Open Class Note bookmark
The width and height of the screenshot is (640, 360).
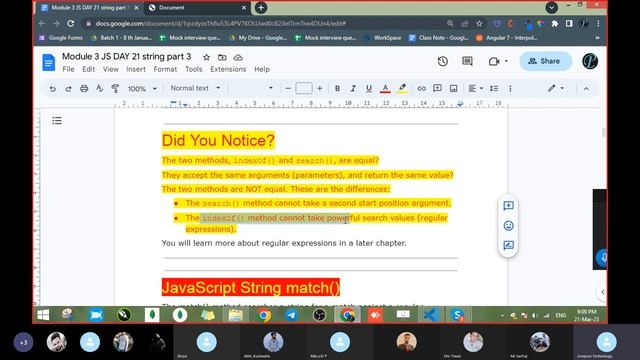pyautogui.click(x=438, y=38)
